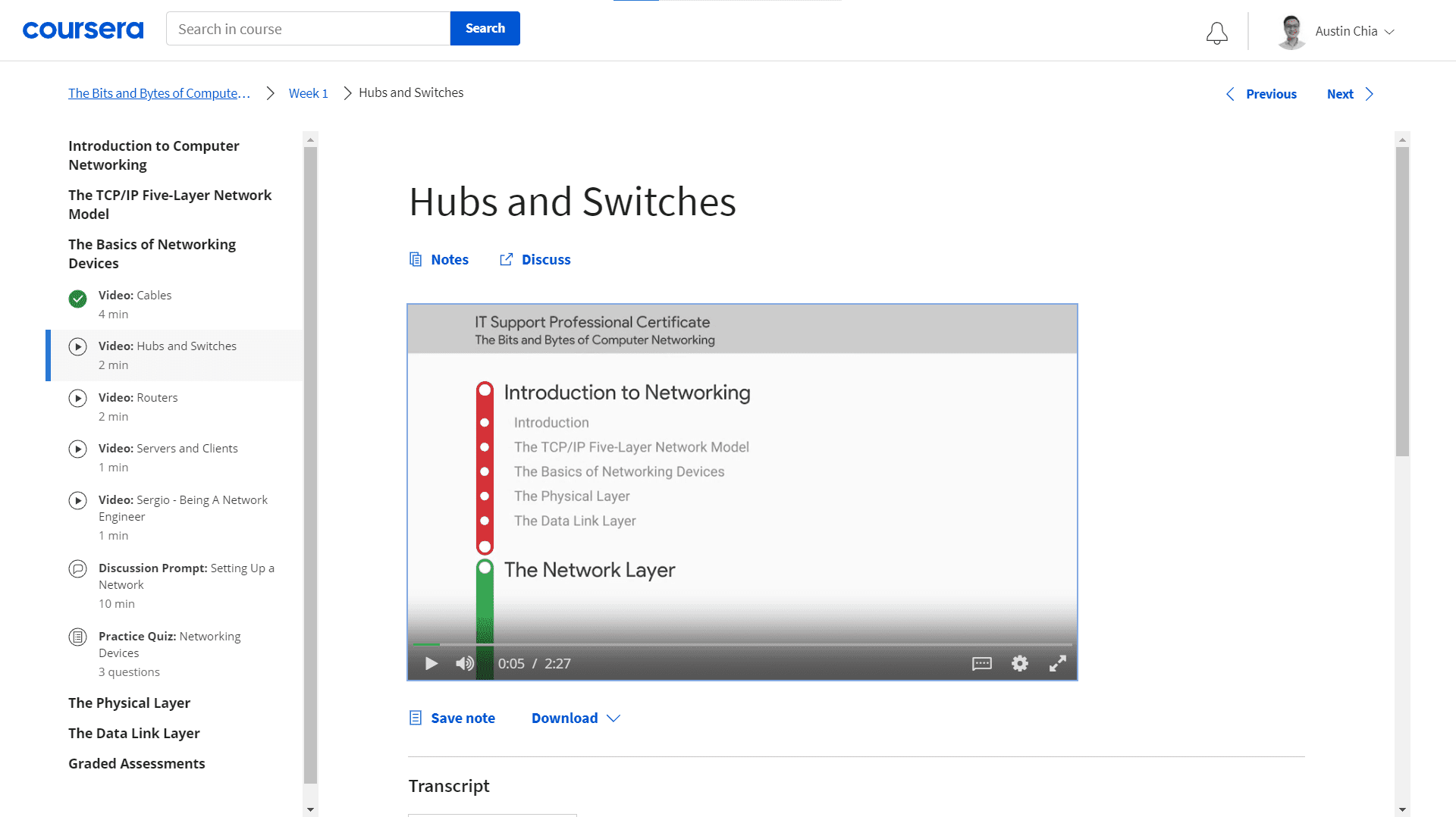Image resolution: width=1456 pixels, height=817 pixels.
Task: Open the Notes panel
Action: tap(438, 259)
